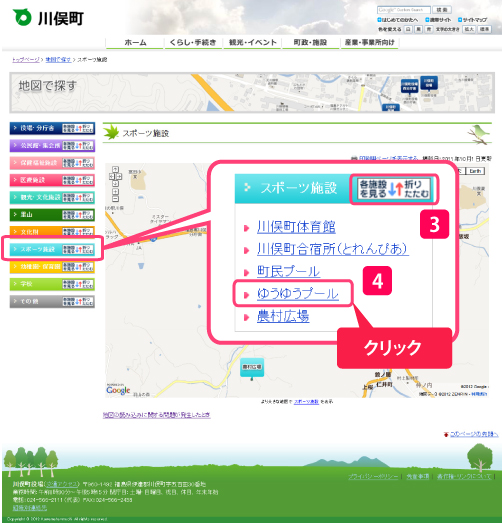Open the 著作権・リンクについて footer link
502x524 pixels.
464,477
